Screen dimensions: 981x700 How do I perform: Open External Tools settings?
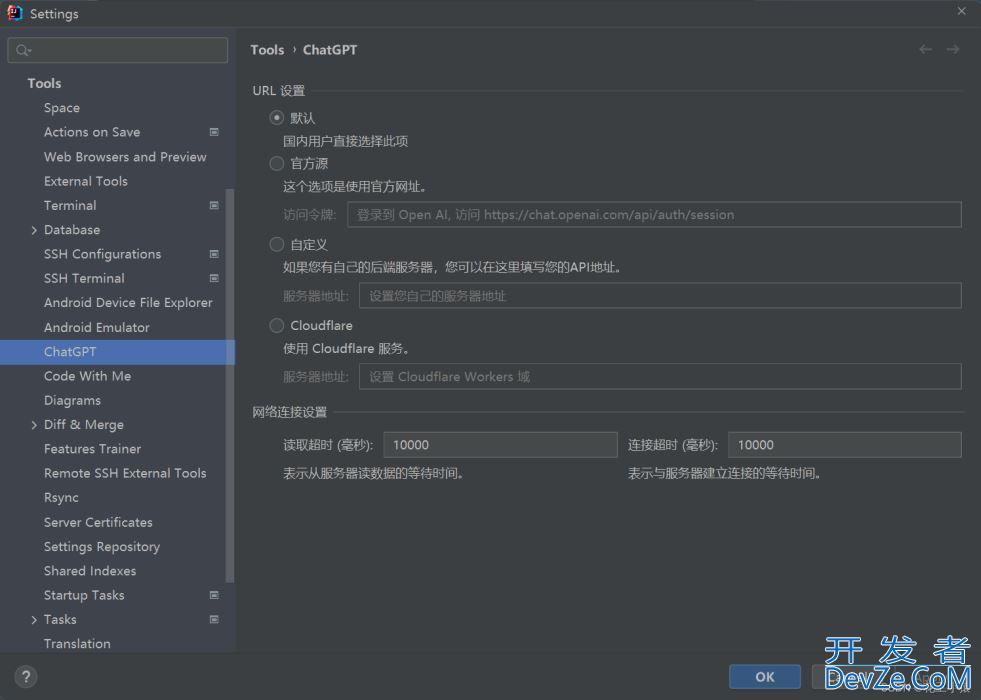(x=86, y=181)
